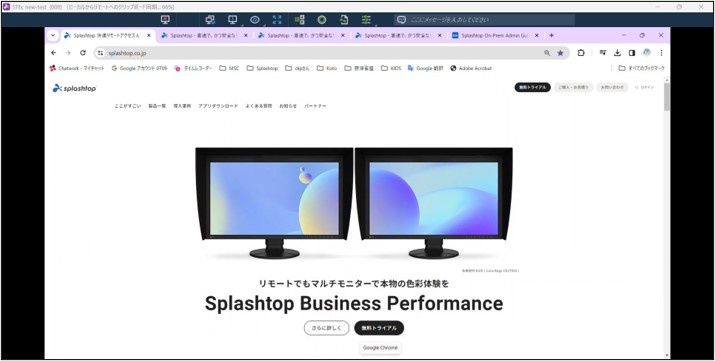Click ログイン link in header
Screen dimensions: 715x361
coord(645,87)
